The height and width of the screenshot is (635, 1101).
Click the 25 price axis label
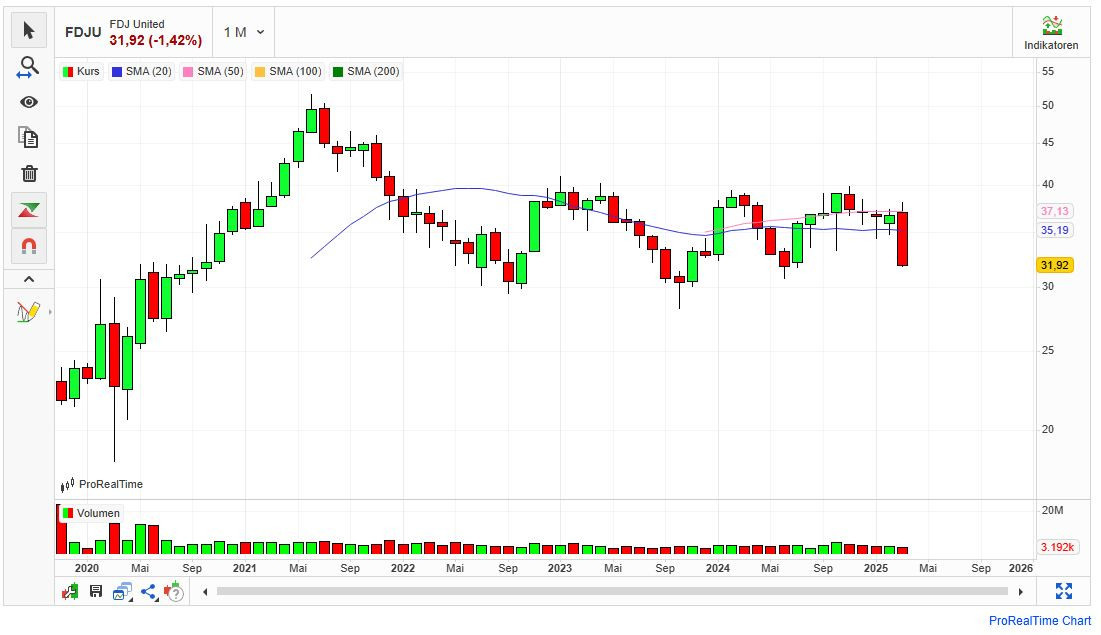(1048, 351)
